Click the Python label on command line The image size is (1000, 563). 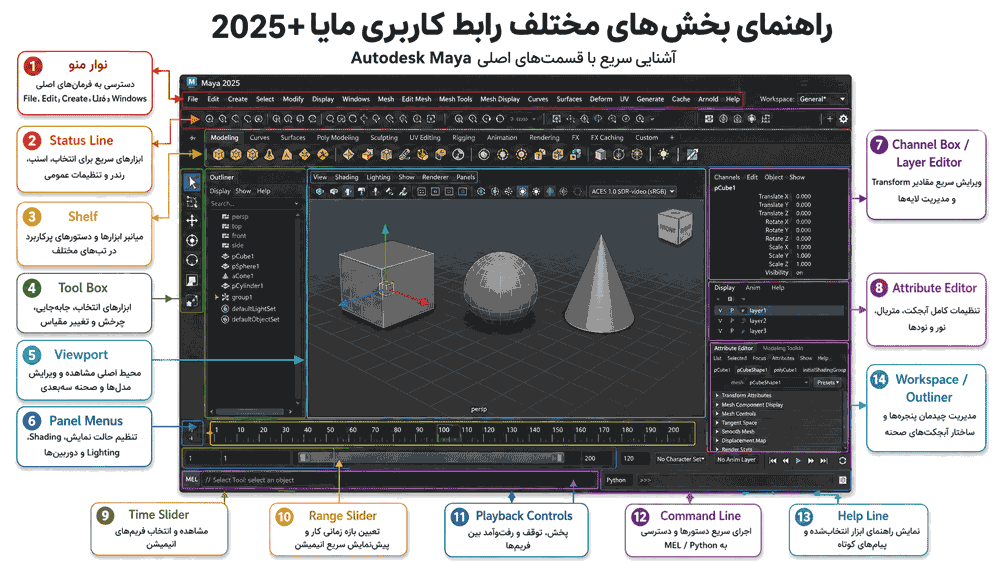click(616, 480)
